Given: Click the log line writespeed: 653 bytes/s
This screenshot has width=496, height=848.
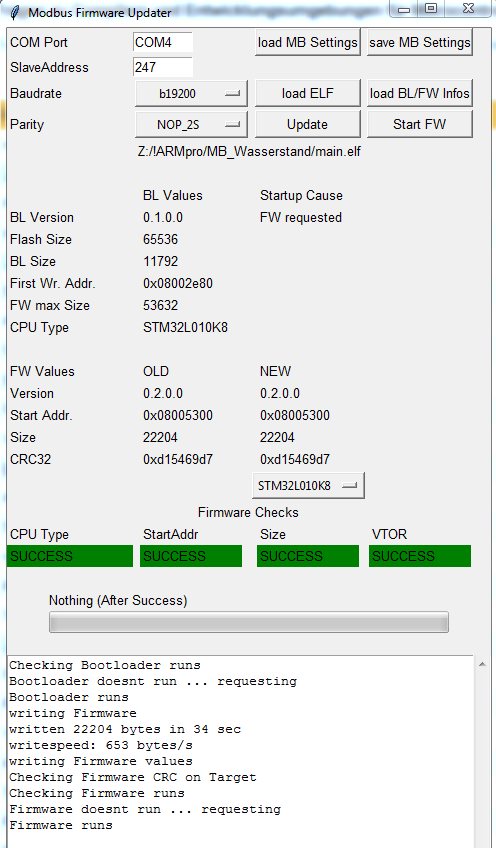Looking at the screenshot, I should click(101, 745).
